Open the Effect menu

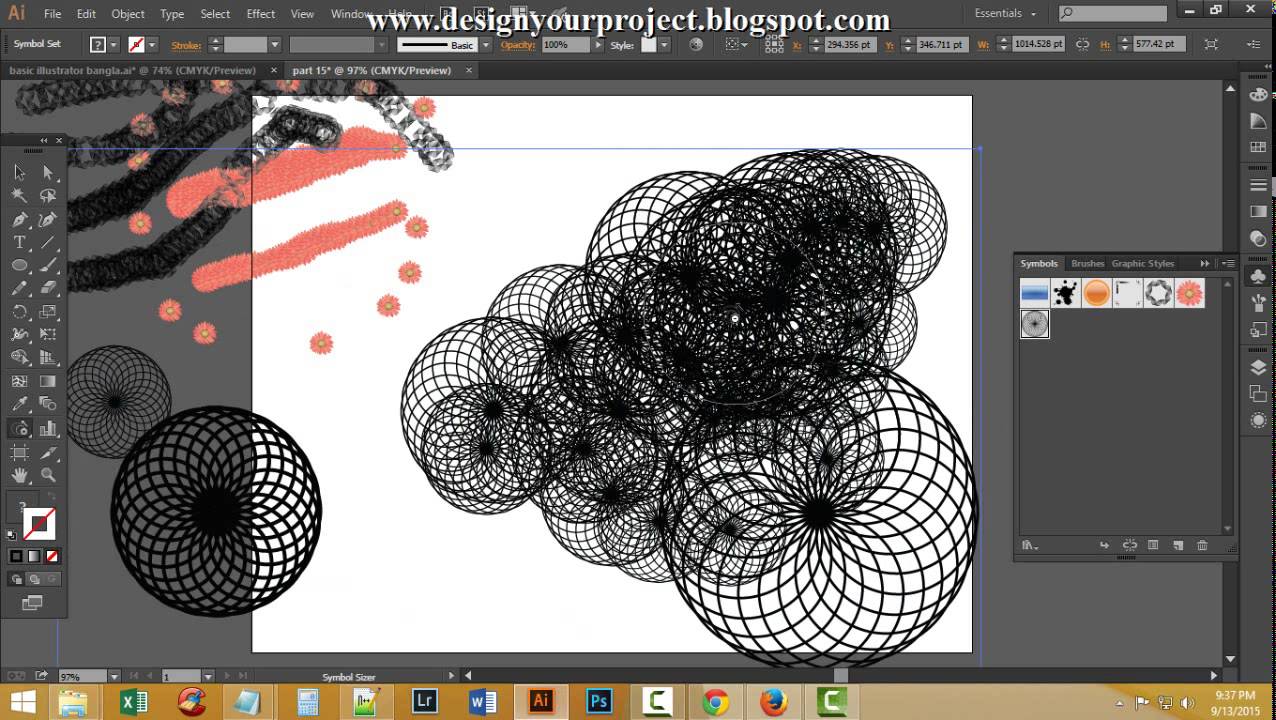point(261,14)
